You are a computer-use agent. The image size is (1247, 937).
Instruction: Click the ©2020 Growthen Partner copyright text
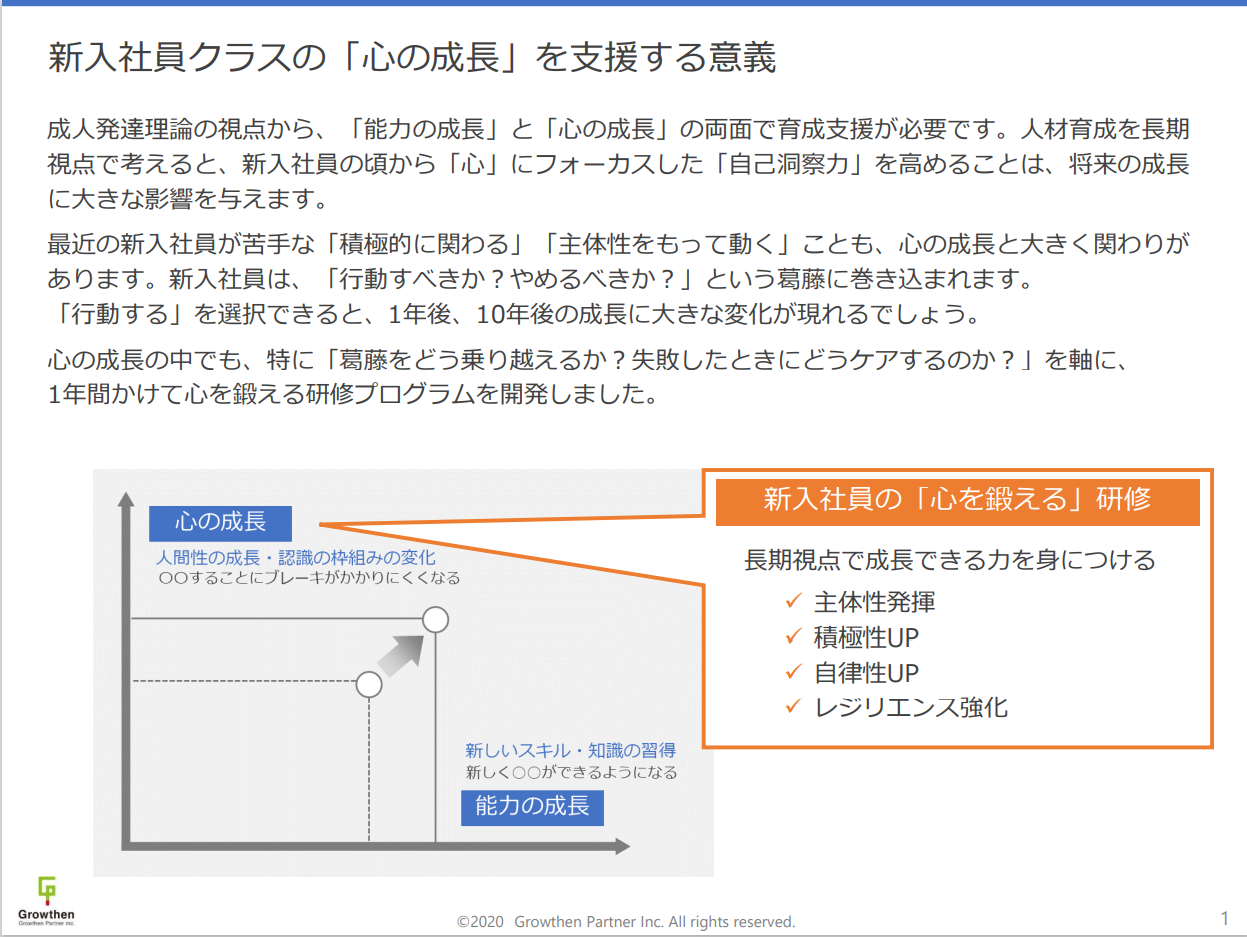626,922
